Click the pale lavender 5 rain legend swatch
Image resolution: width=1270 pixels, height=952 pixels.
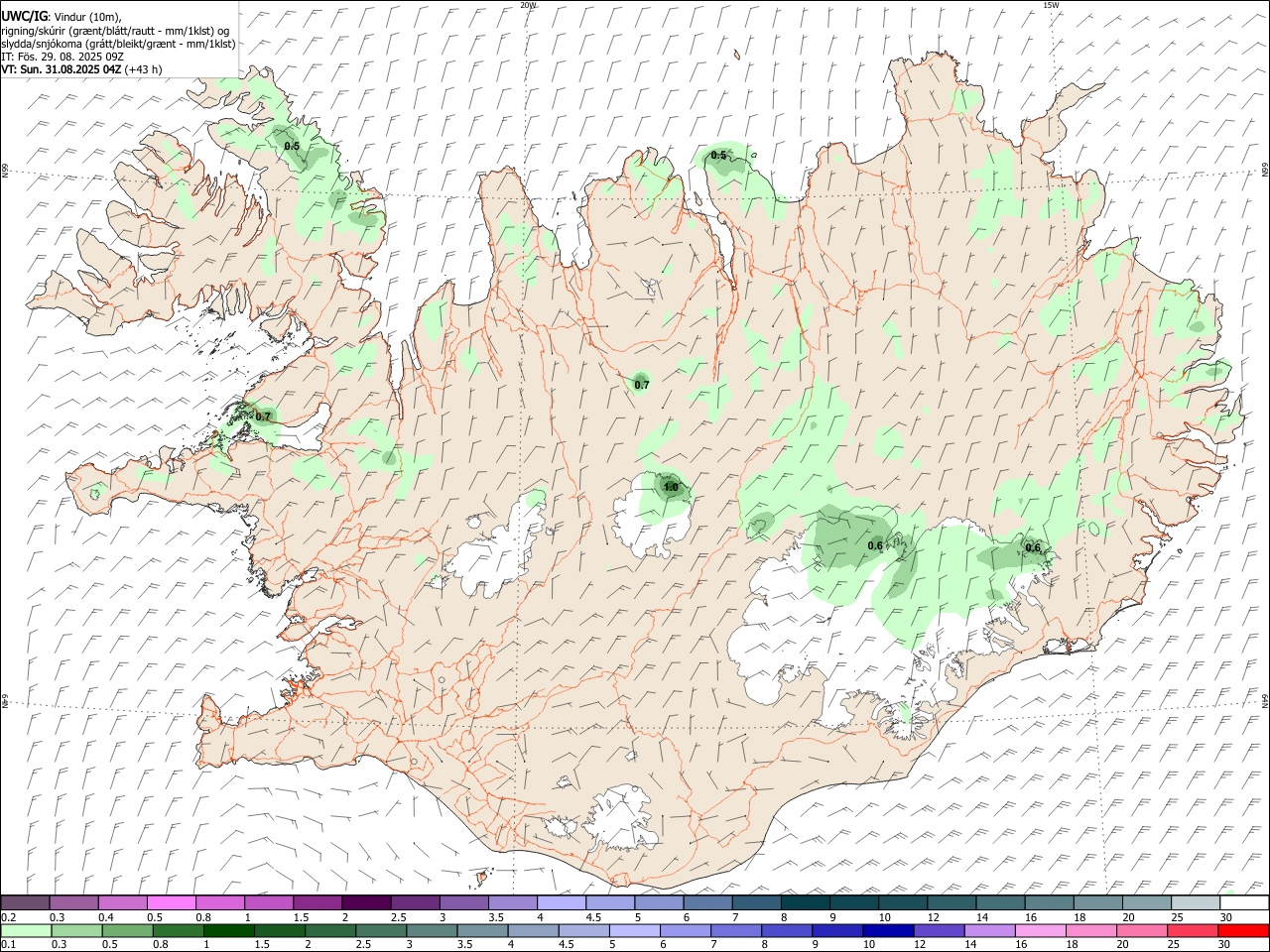click(x=634, y=931)
